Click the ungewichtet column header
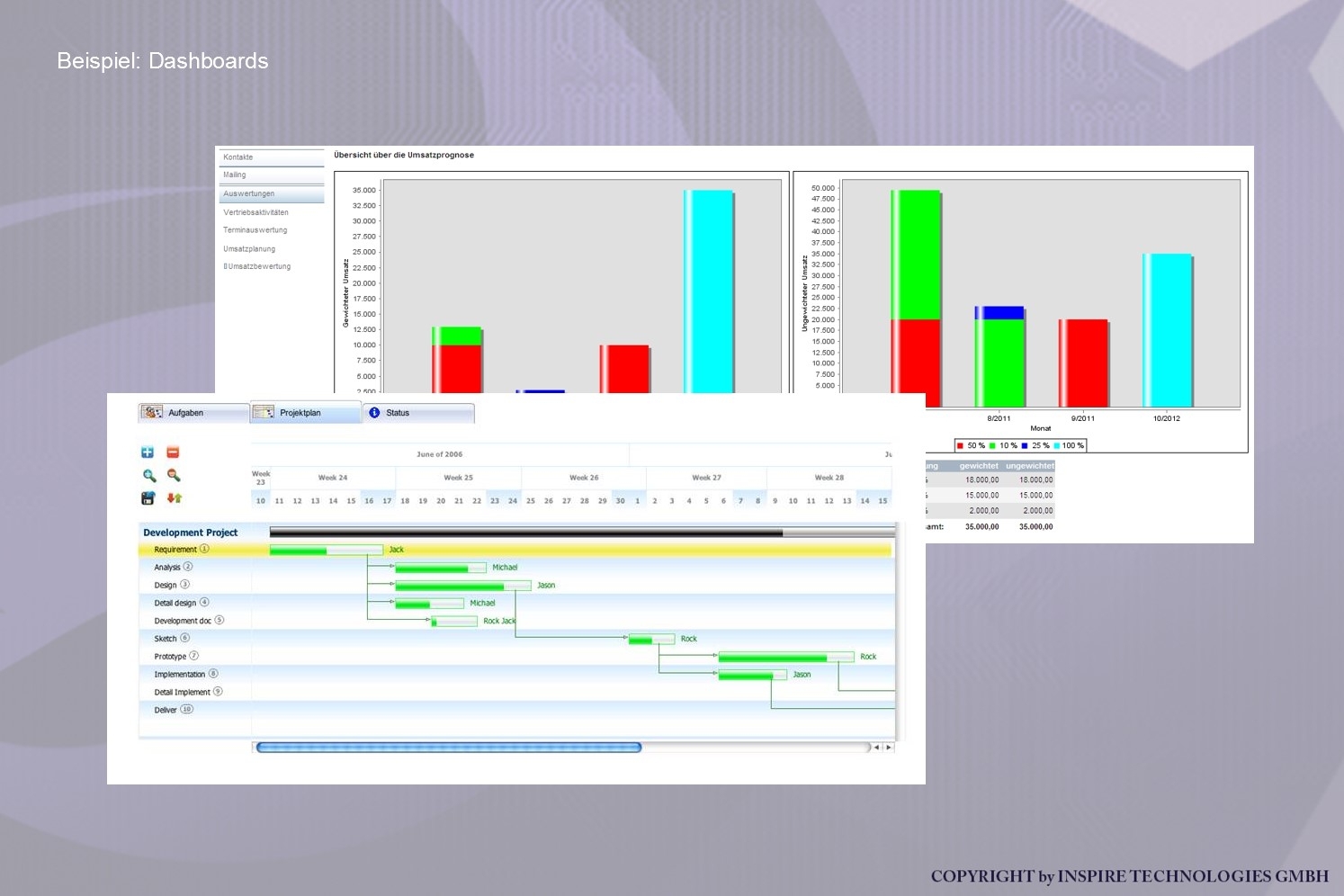This screenshot has height=896, width=1344. point(1030,466)
